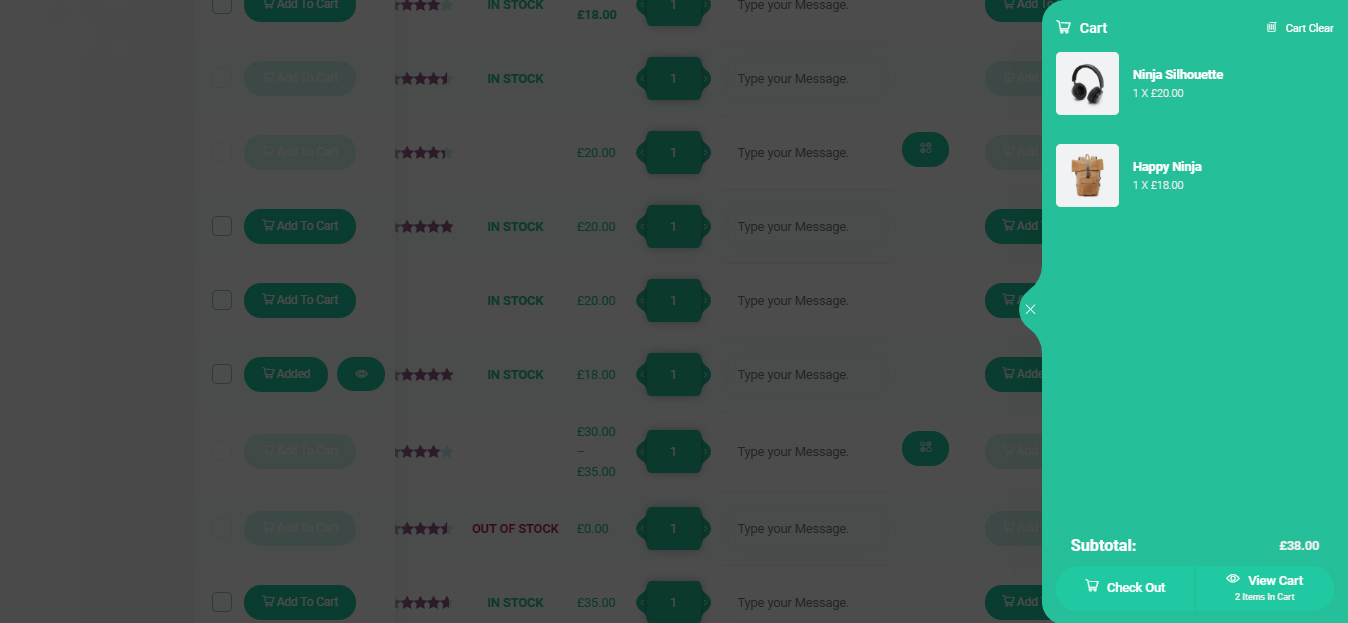Decrease quantity in the £35.00 row

tap(642, 603)
